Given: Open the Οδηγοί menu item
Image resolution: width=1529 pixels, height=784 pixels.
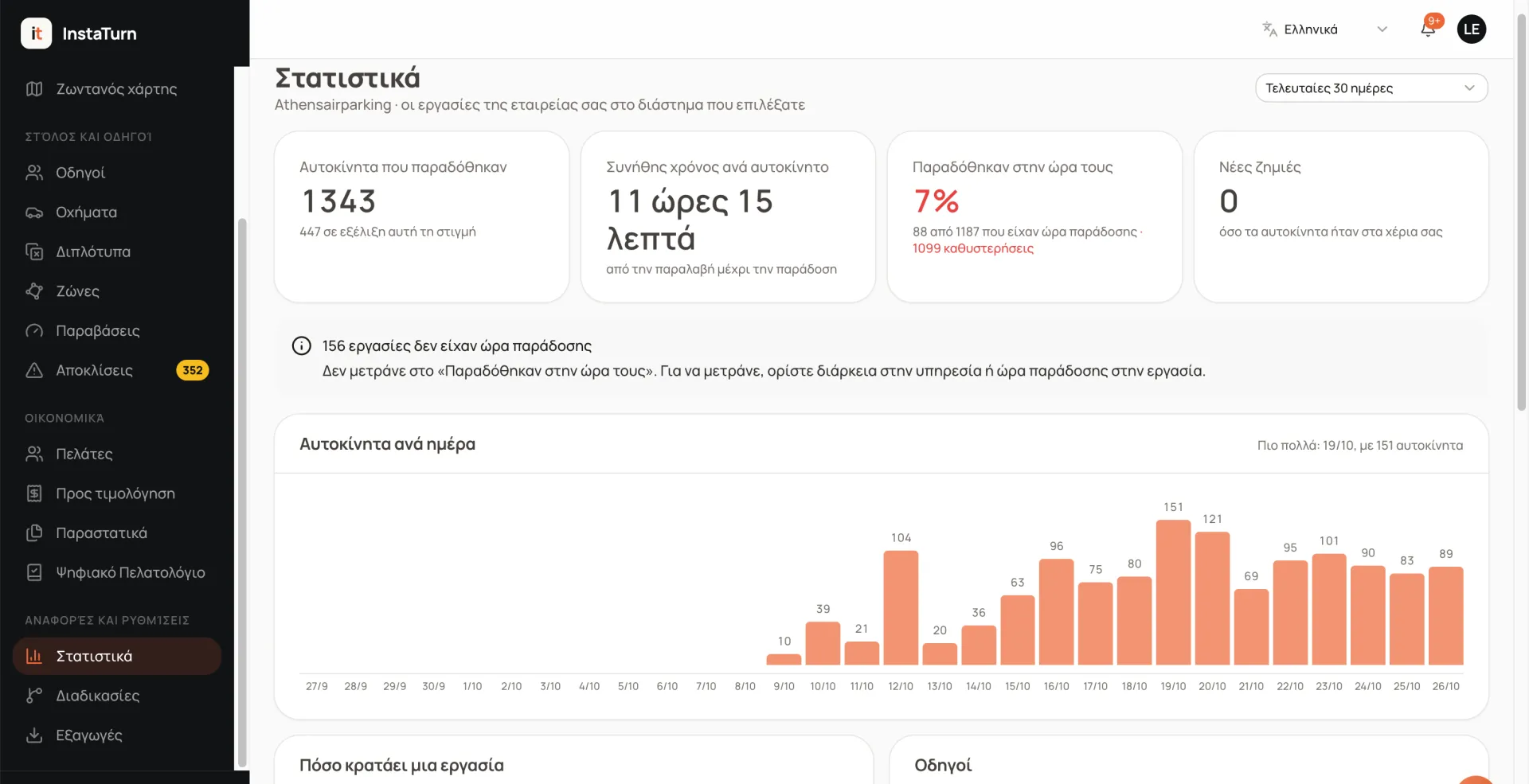Looking at the screenshot, I should [117, 173].
